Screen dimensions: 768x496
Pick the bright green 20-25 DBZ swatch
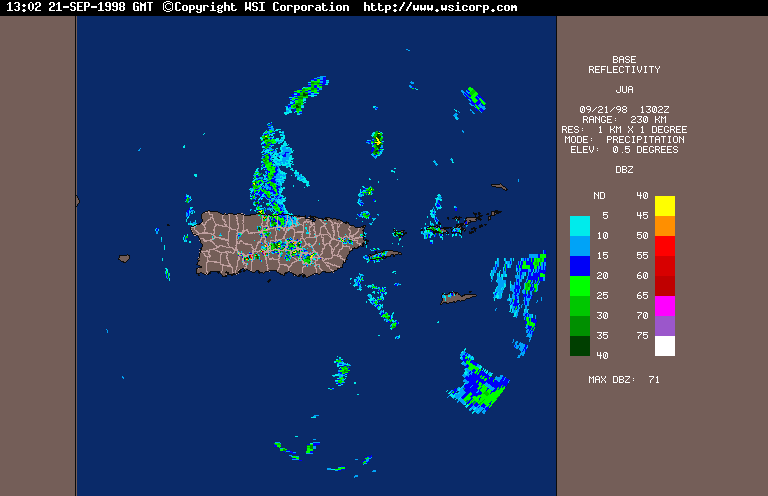[x=579, y=286]
